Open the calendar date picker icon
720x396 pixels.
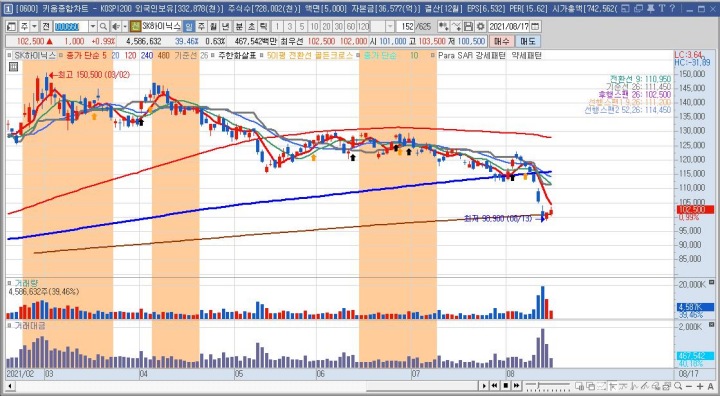pyautogui.click(x=535, y=27)
